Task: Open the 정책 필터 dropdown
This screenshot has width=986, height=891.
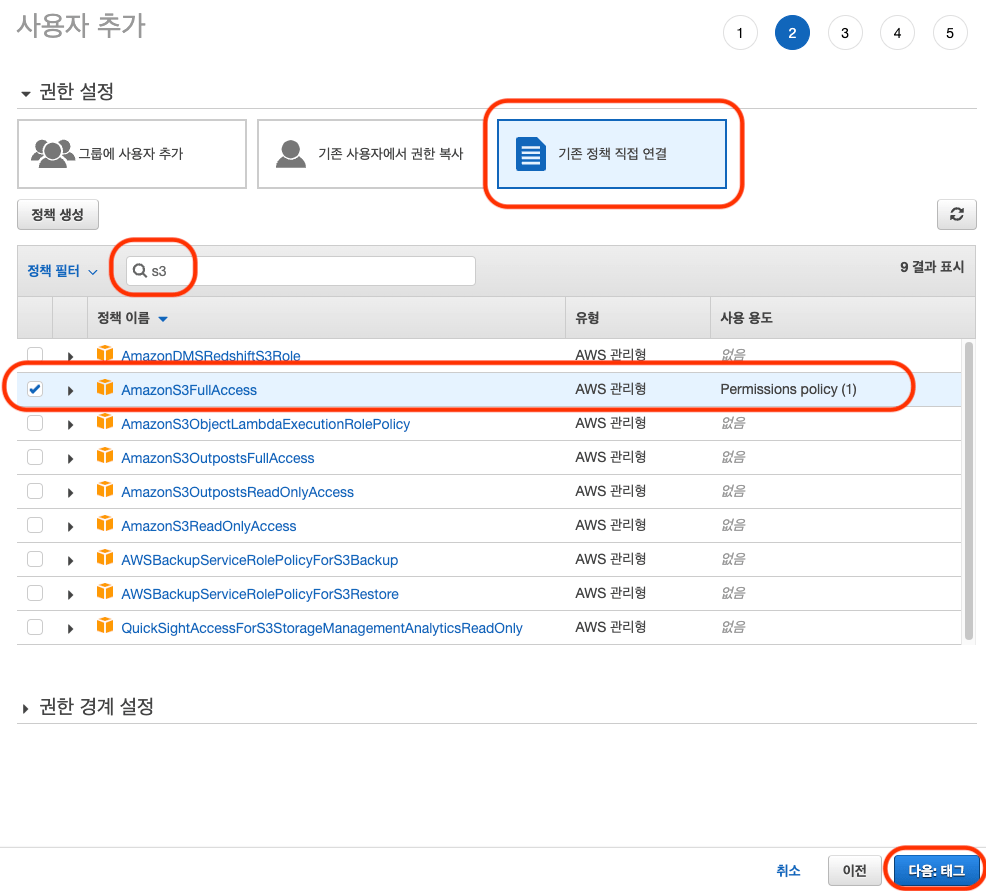Action: 62,271
